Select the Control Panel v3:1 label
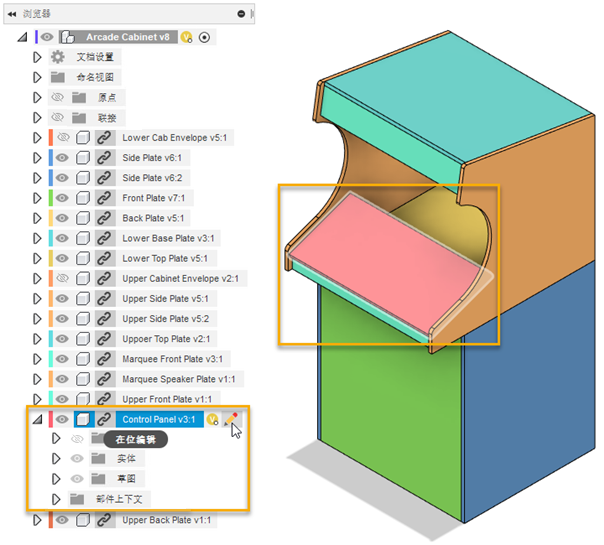Image resolution: width=604 pixels, height=545 pixels. (159, 419)
